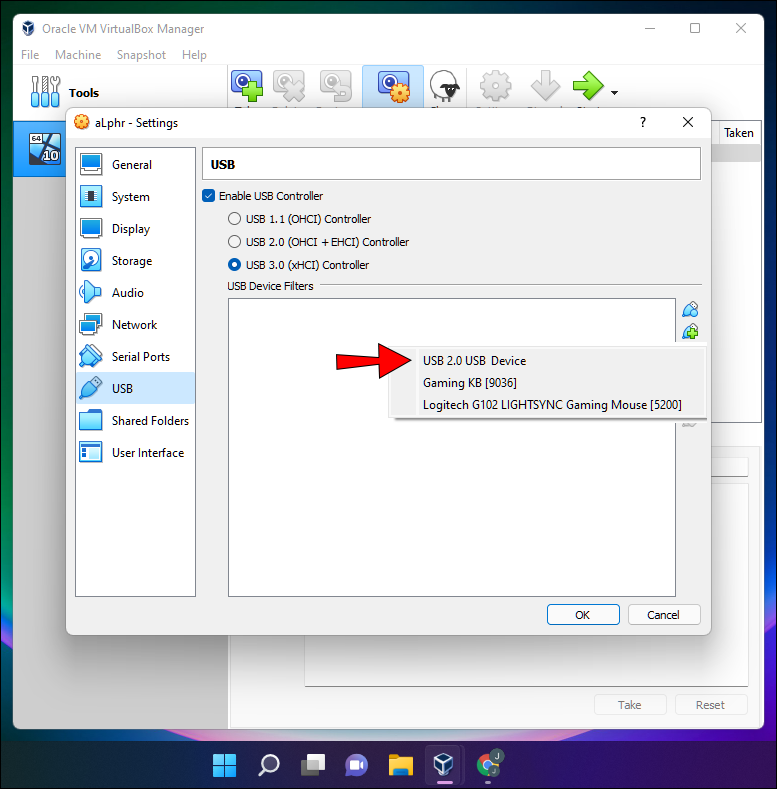
Task: Select USB 3.0 (xHCI) Controller radio
Action: [x=234, y=265]
